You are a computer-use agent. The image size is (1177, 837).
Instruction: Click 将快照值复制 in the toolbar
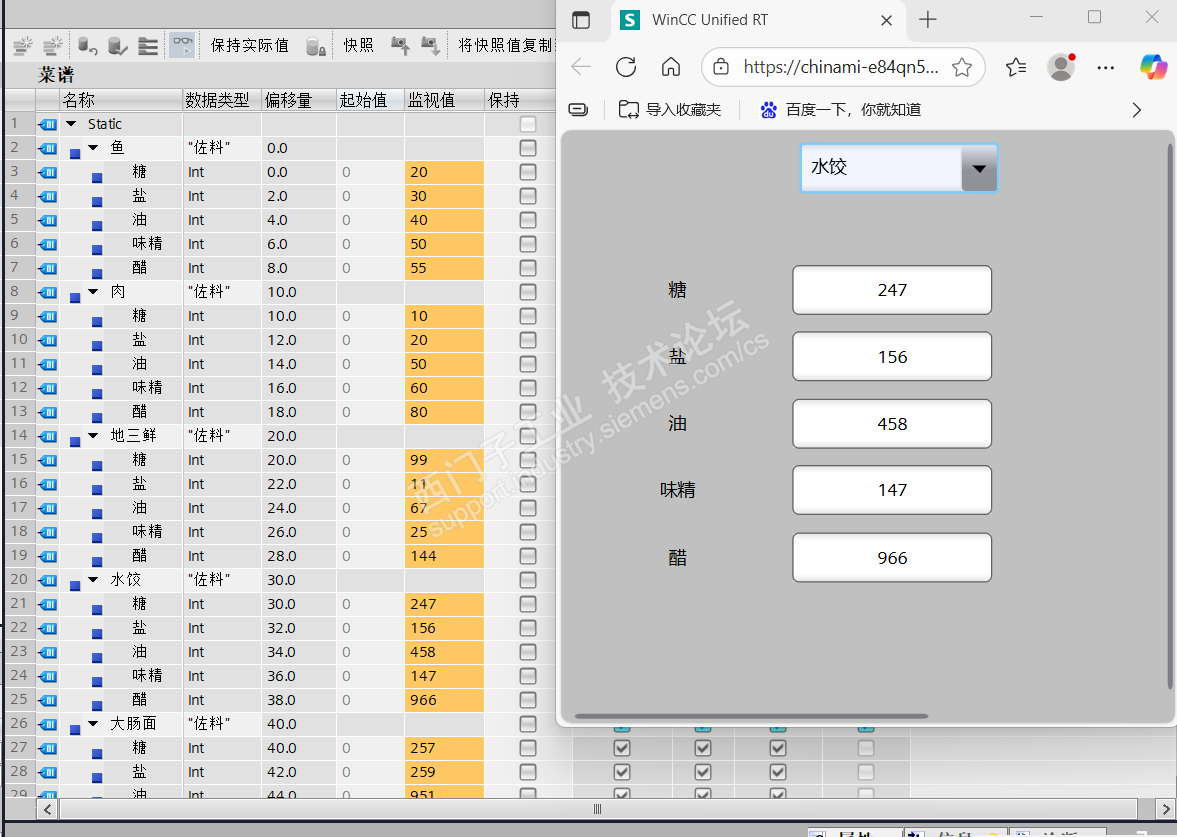pos(504,45)
